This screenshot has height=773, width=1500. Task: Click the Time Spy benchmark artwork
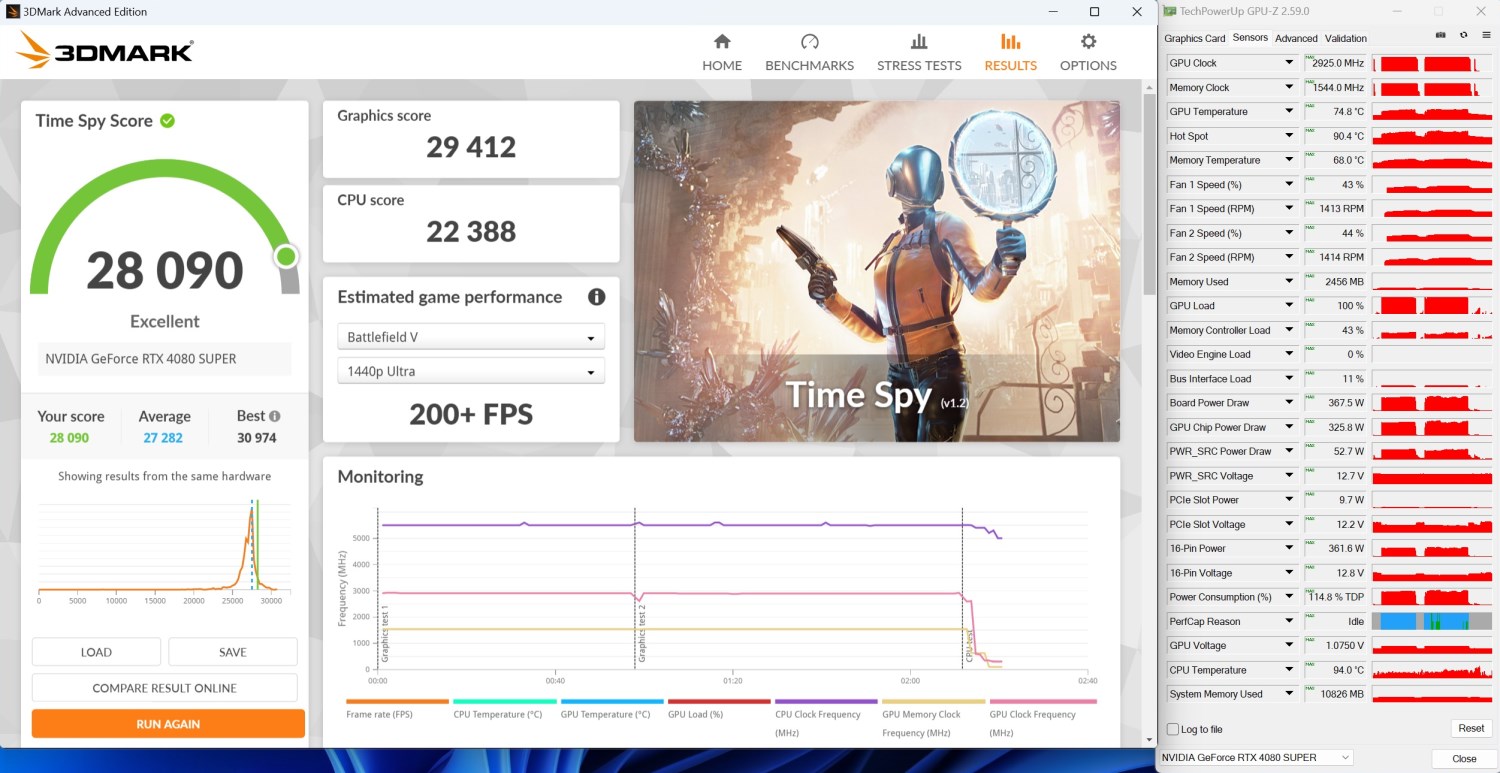coord(876,271)
